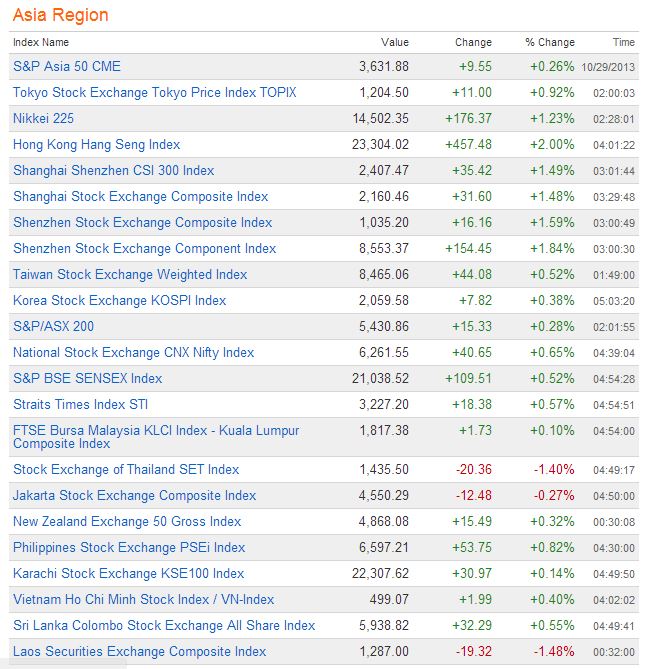Click the S&P/ASX 200 link
The height and width of the screenshot is (669, 656).
pos(53,326)
